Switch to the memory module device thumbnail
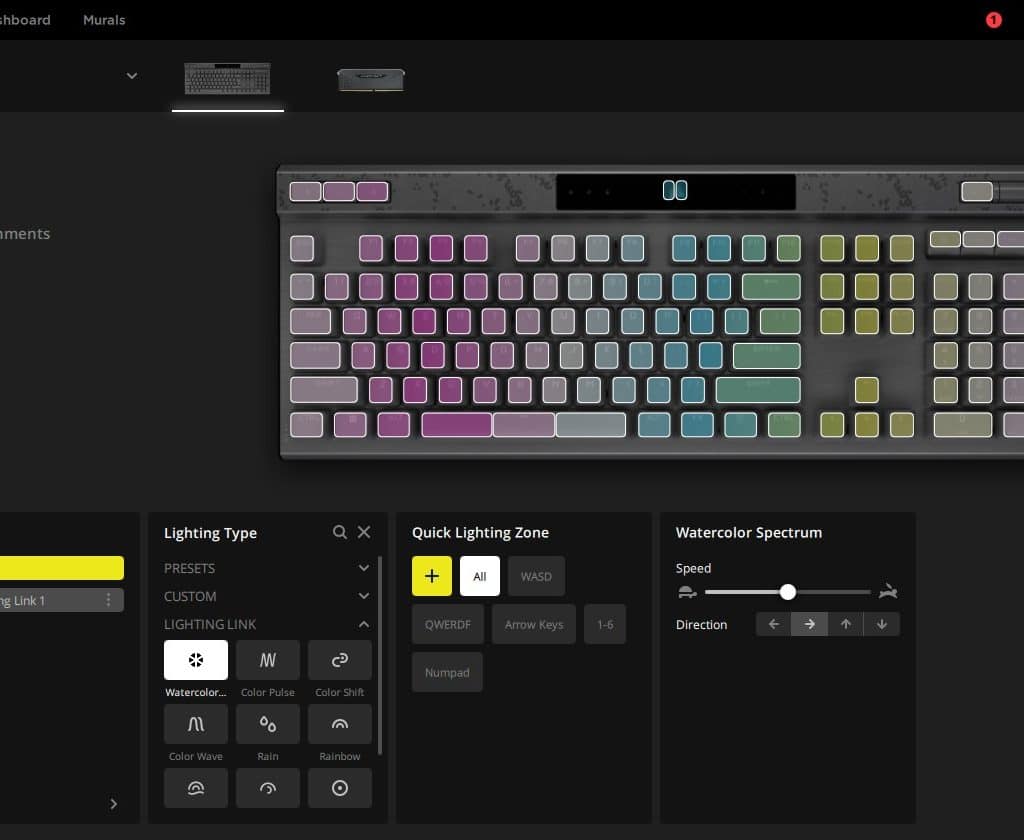 [371, 80]
